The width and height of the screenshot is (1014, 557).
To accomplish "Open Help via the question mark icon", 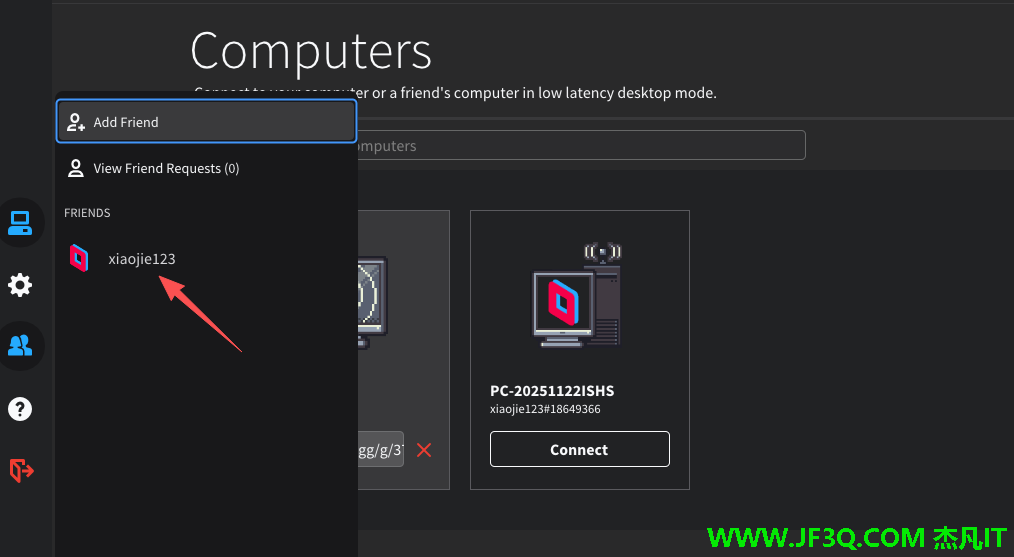I will (20, 408).
